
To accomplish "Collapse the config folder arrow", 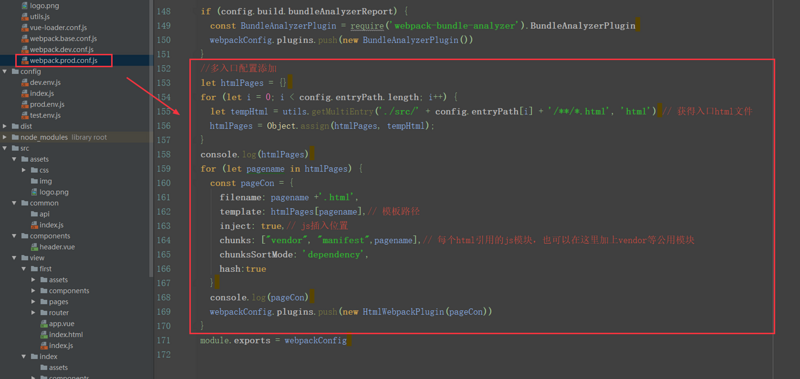I will coord(5,71).
